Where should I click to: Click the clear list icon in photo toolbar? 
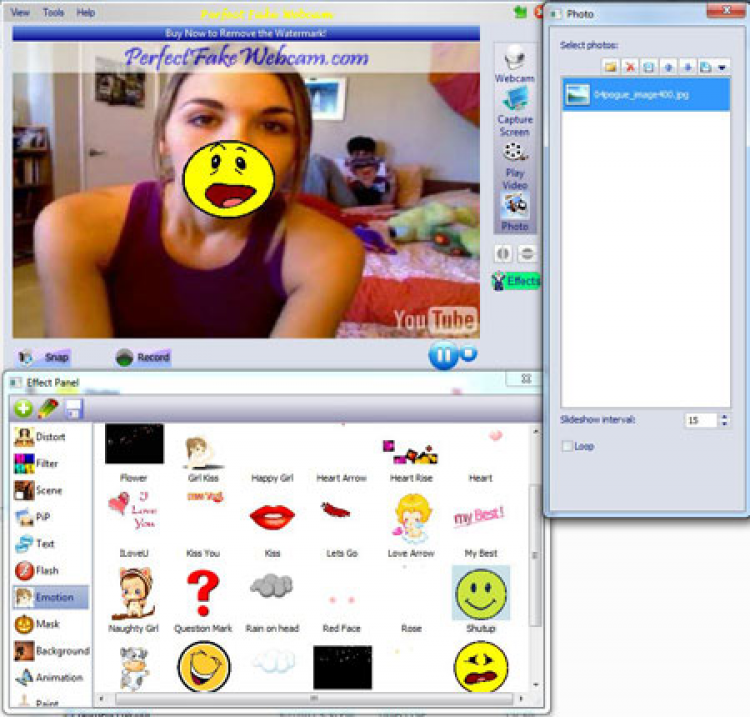click(x=649, y=67)
